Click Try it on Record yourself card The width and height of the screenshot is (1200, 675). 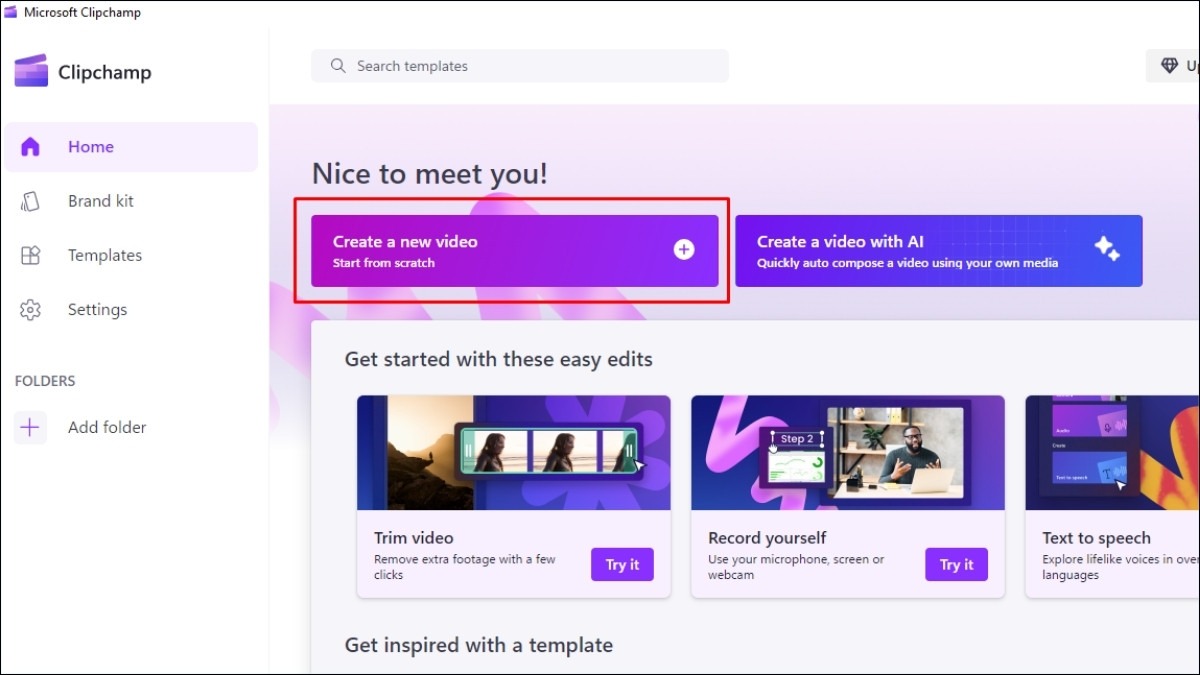point(956,565)
